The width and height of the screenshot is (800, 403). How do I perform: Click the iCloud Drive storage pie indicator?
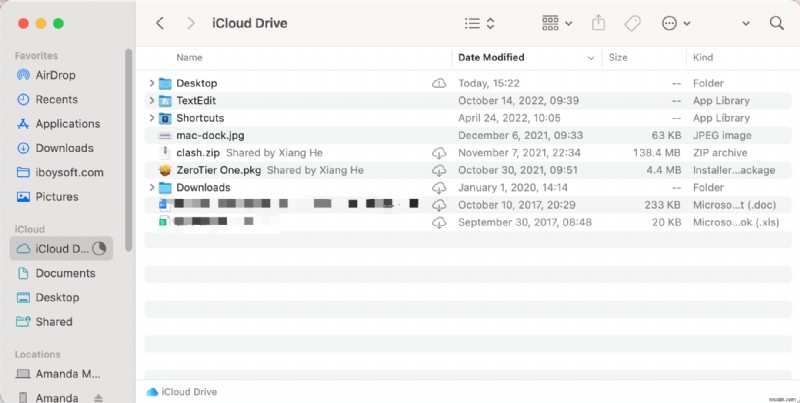click(x=99, y=248)
